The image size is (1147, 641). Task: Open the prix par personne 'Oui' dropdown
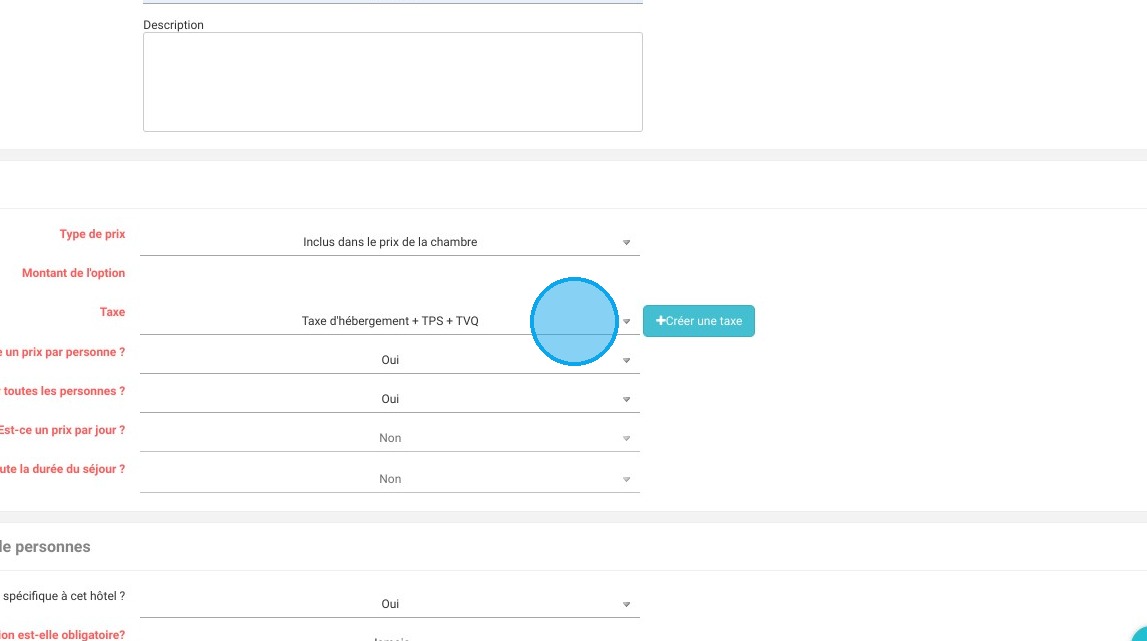390,360
